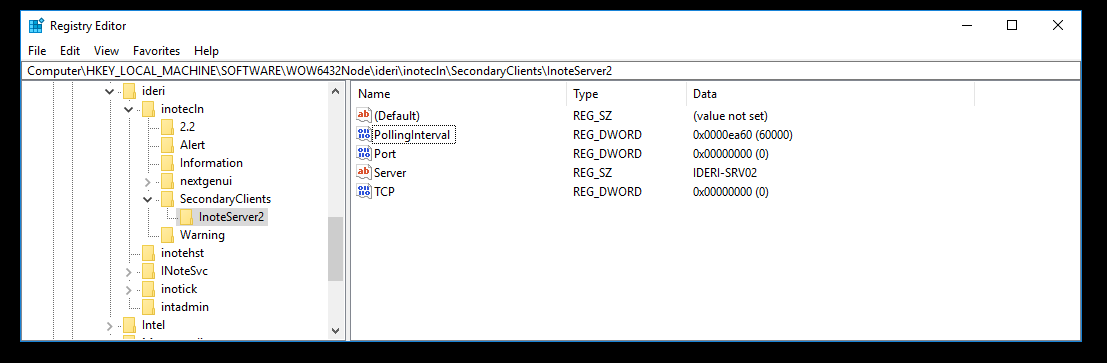The height and width of the screenshot is (363, 1107).
Task: Select the Warning key label
Action: pos(202,235)
